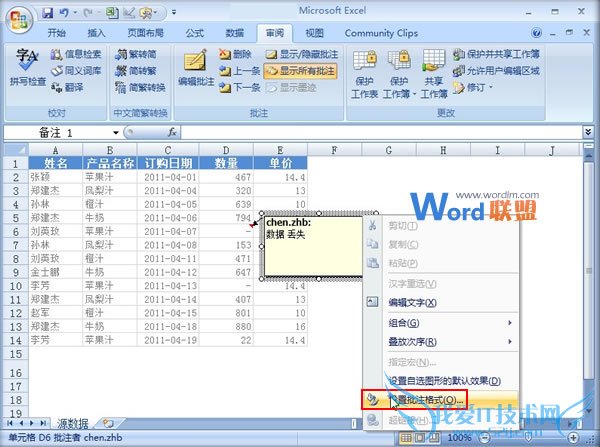The width and height of the screenshot is (600, 447).
Task: Go to the last sheet tab arrow
Action: 43,423
